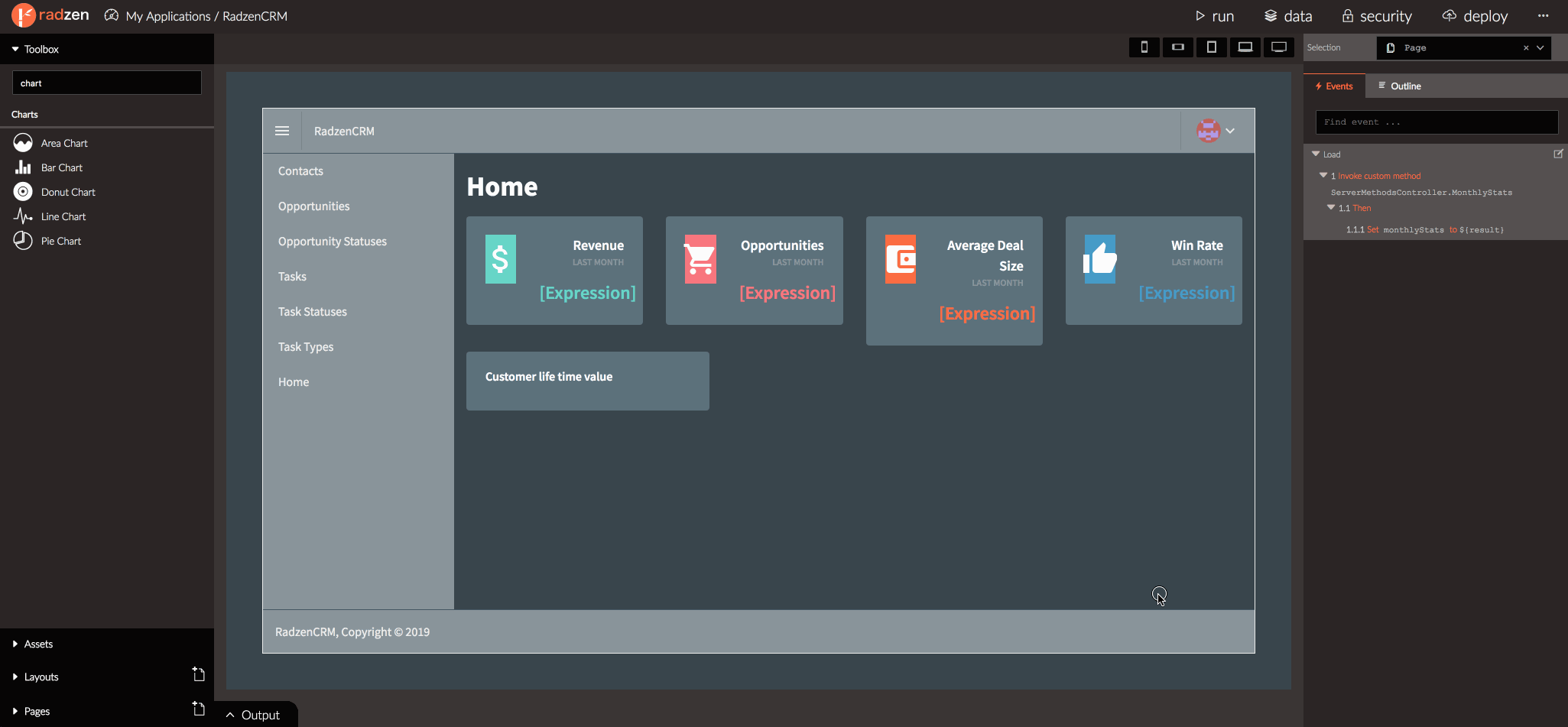Select the Win Rate expression value

(x=1187, y=293)
